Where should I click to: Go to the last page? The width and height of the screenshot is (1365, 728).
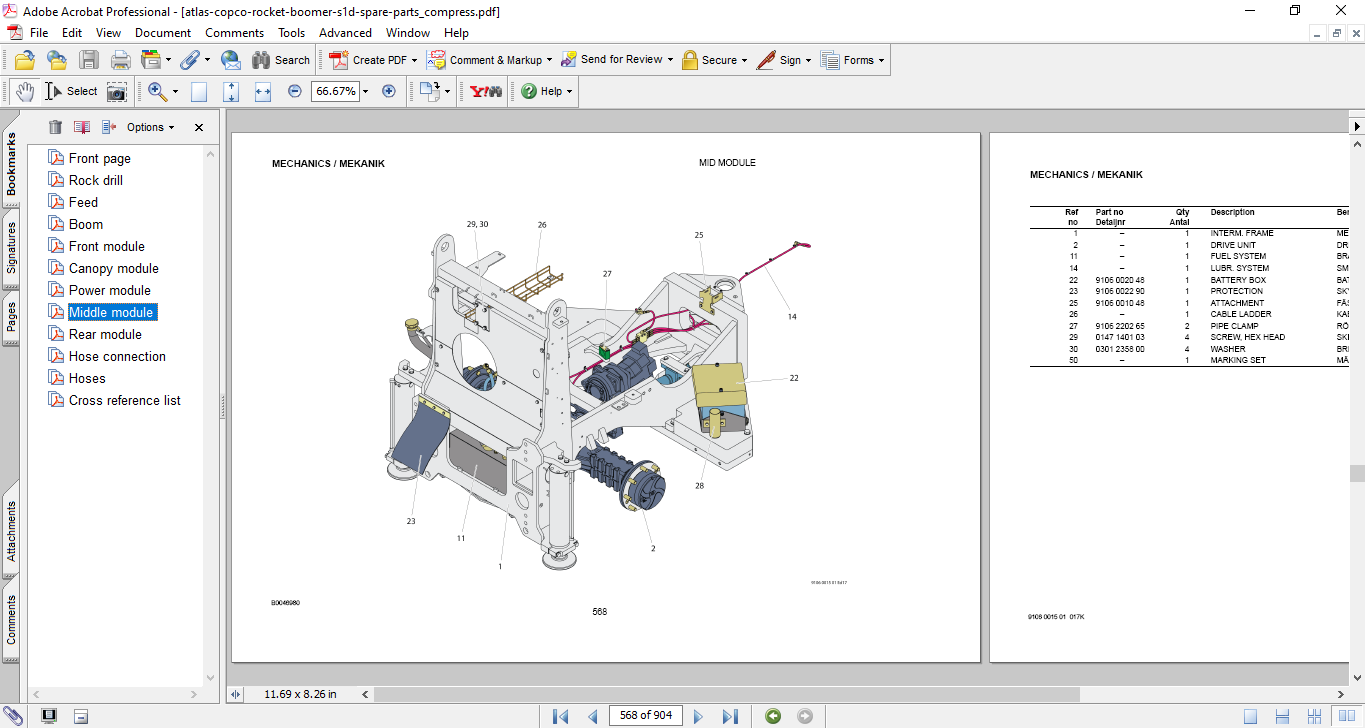tap(730, 716)
